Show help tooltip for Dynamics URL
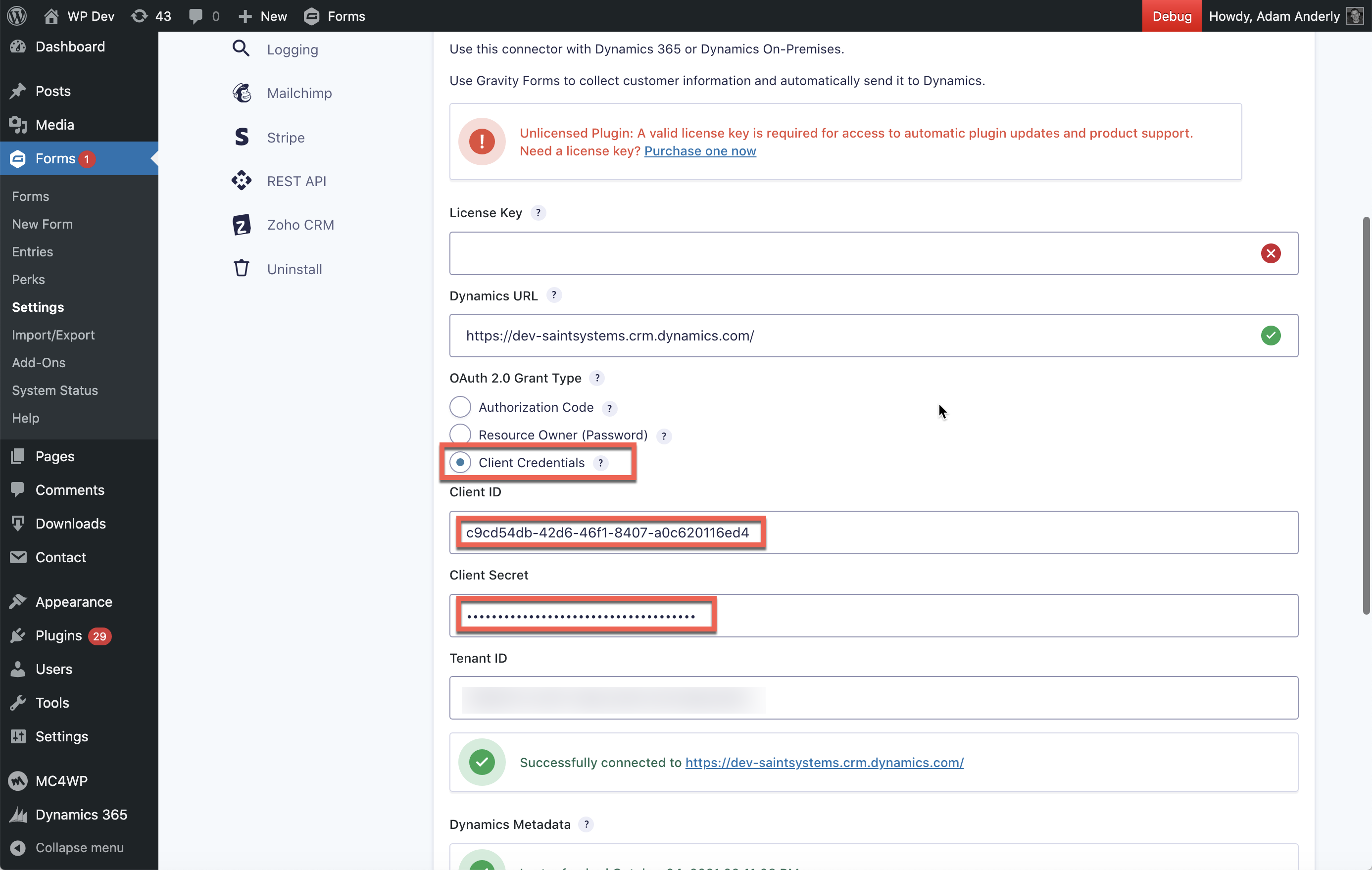The width and height of the screenshot is (1372, 870). [x=554, y=295]
